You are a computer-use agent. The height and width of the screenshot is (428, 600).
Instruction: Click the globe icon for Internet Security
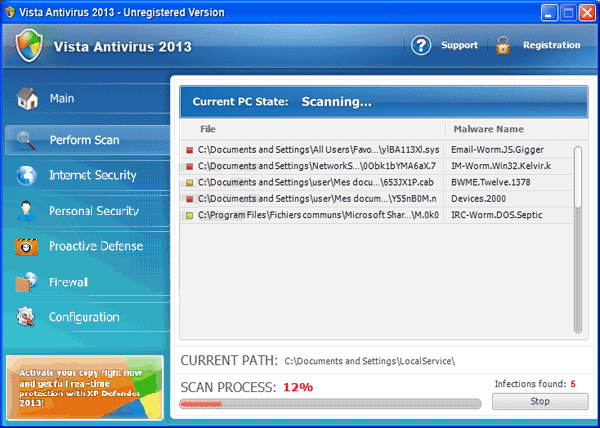click(27, 176)
